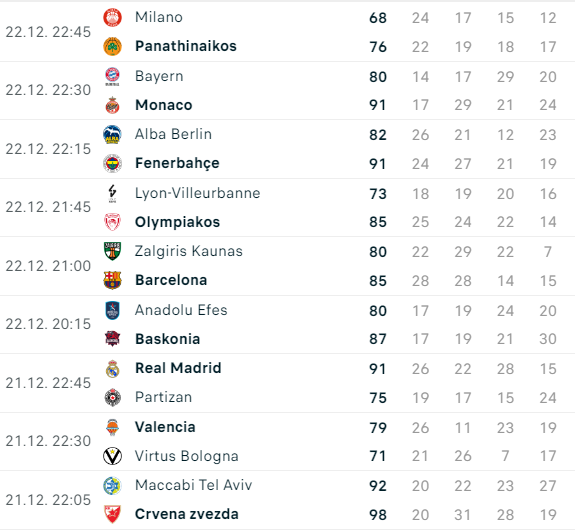Click the Monaco team logo
The height and width of the screenshot is (532, 575).
(x=112, y=105)
